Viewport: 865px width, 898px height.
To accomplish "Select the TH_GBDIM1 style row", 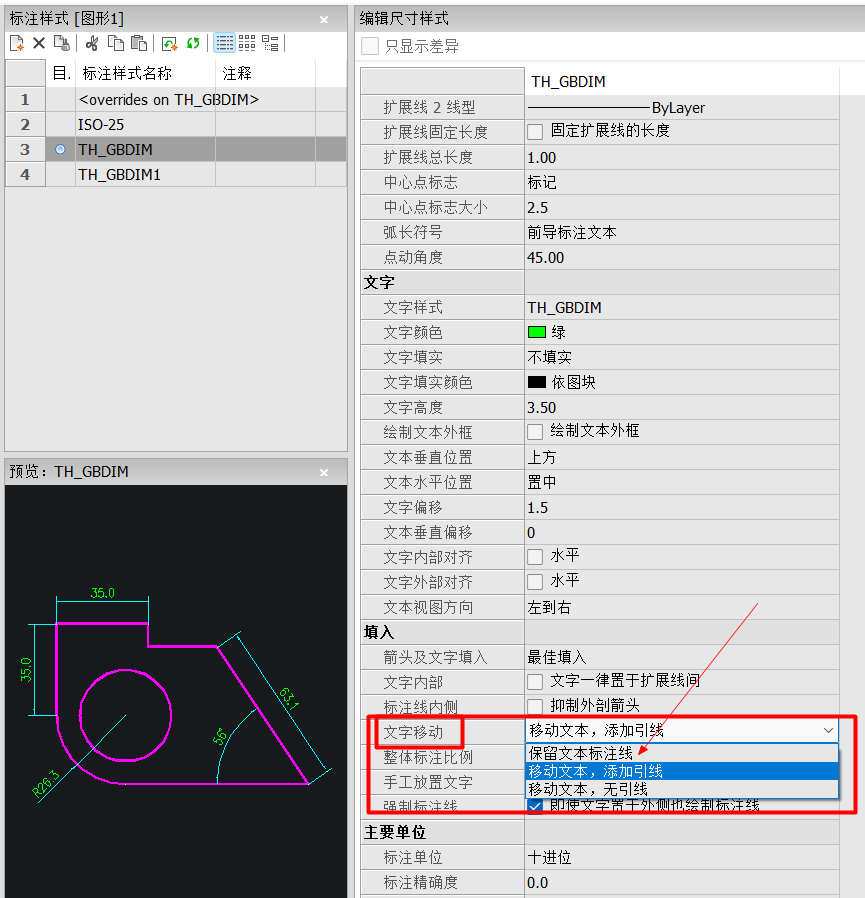I will [176, 175].
